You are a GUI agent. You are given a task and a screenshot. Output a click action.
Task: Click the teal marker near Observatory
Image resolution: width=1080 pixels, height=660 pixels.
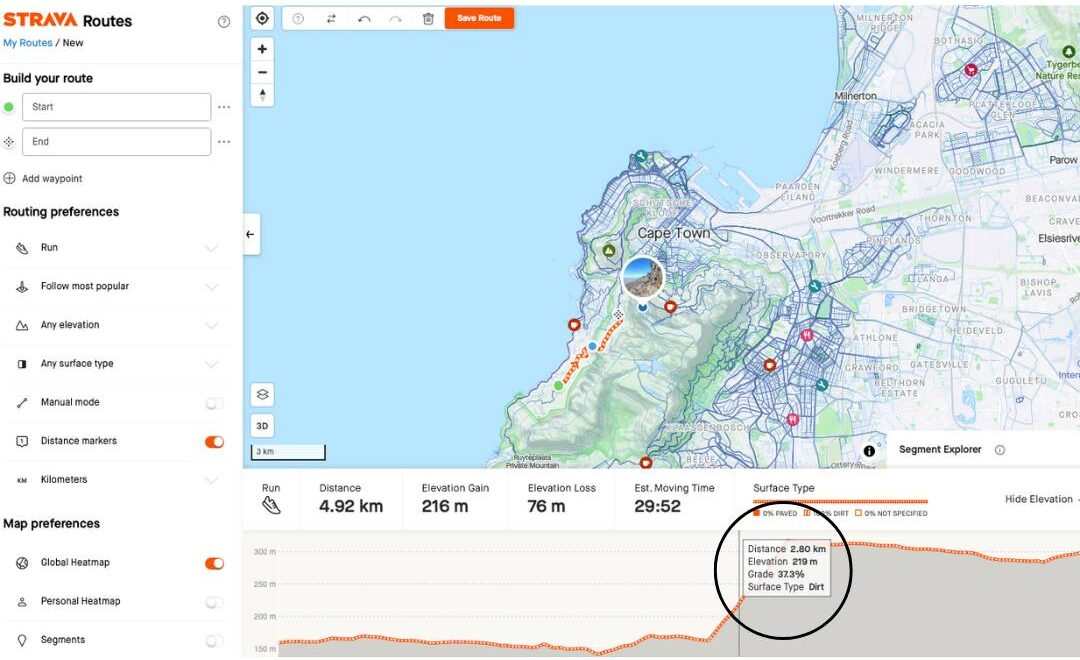(x=815, y=286)
